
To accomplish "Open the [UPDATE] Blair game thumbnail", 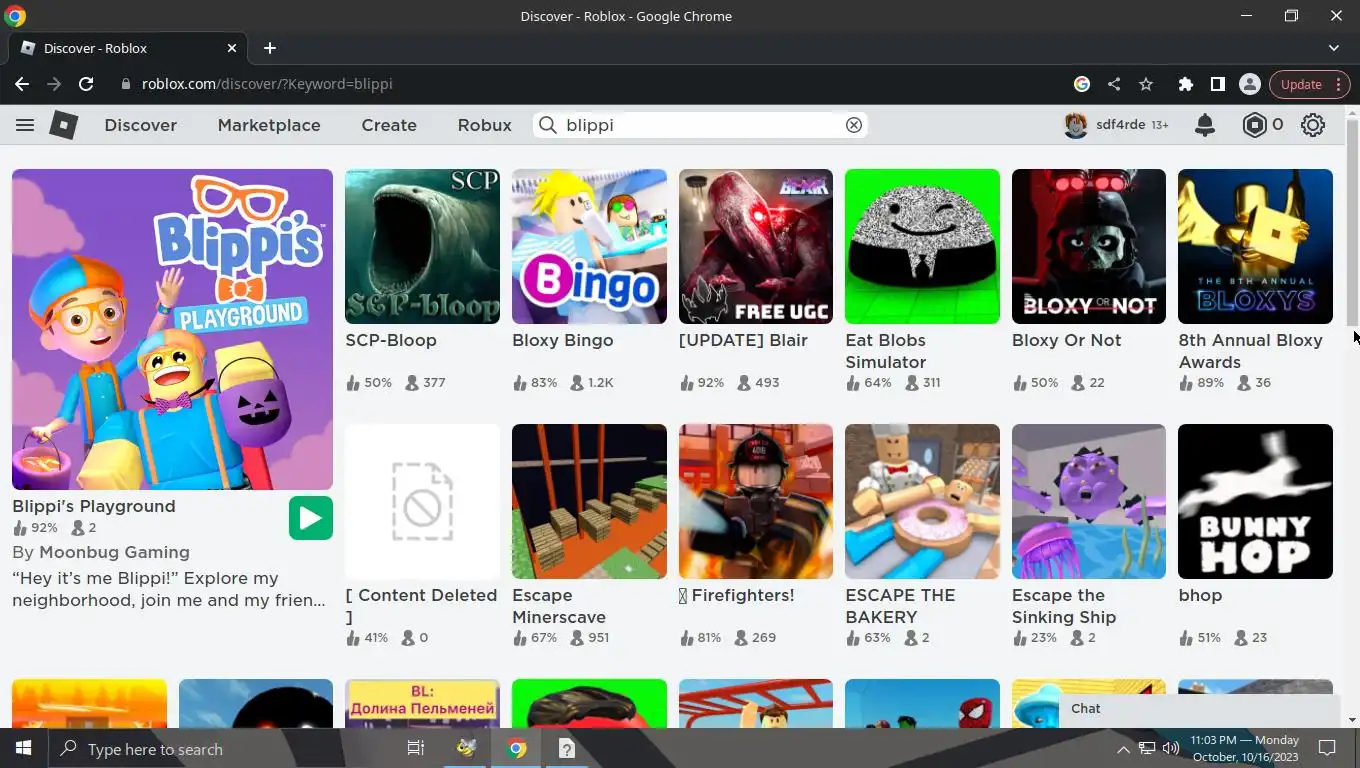I will (756, 246).
